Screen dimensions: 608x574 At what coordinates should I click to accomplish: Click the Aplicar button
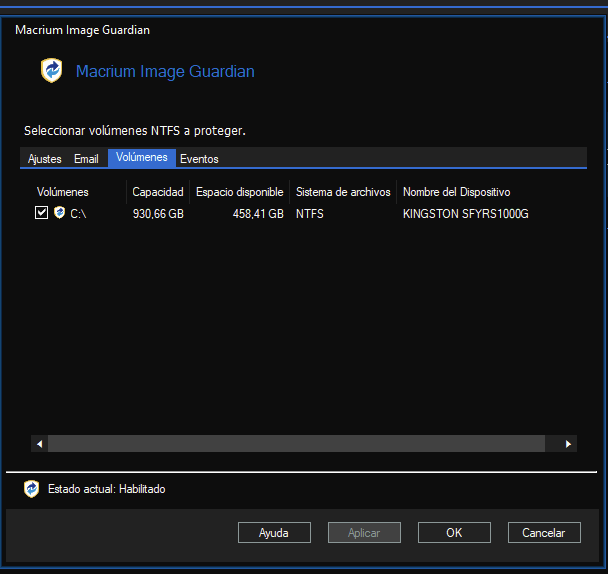click(364, 533)
